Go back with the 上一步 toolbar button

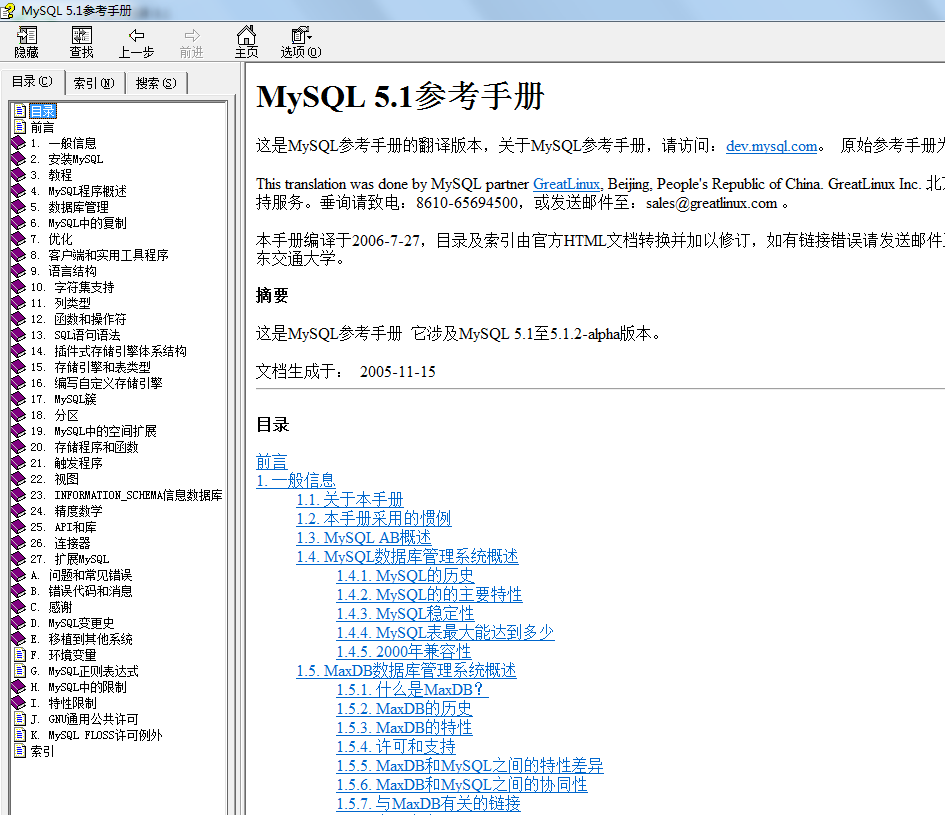136,42
